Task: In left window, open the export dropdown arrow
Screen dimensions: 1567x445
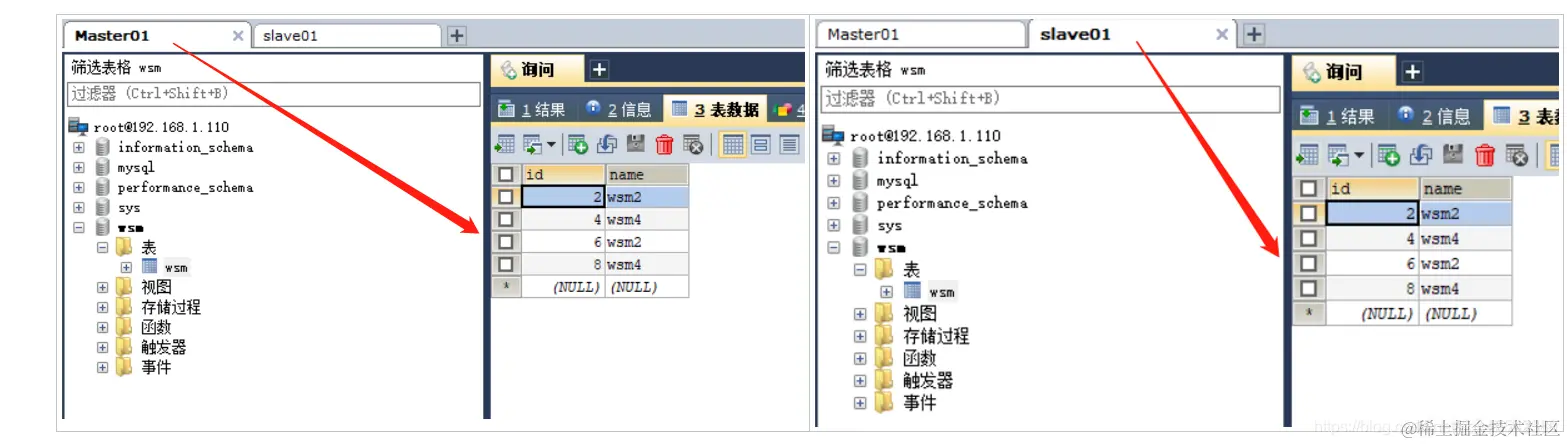Action: (x=551, y=145)
